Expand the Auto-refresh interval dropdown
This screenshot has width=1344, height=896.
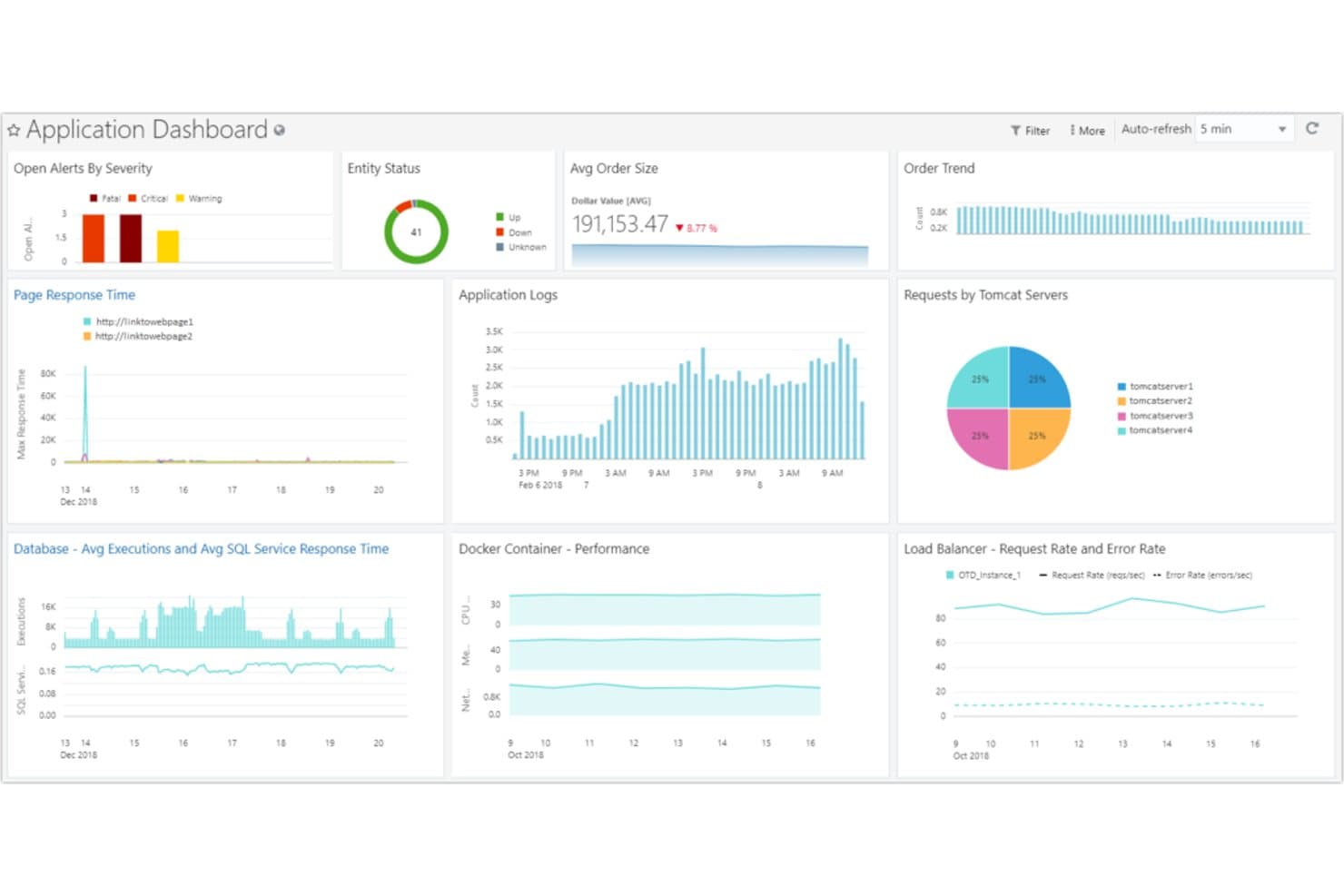pos(1243,129)
